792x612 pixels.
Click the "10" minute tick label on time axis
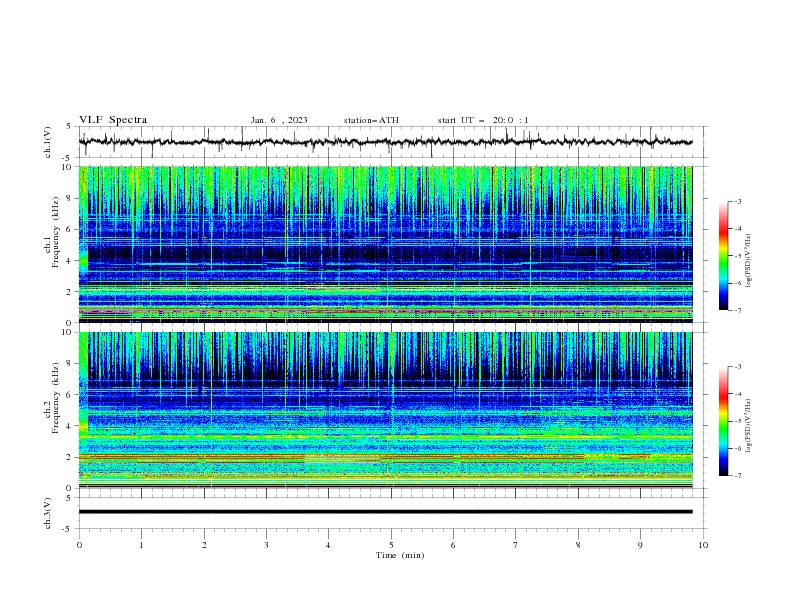coord(703,545)
